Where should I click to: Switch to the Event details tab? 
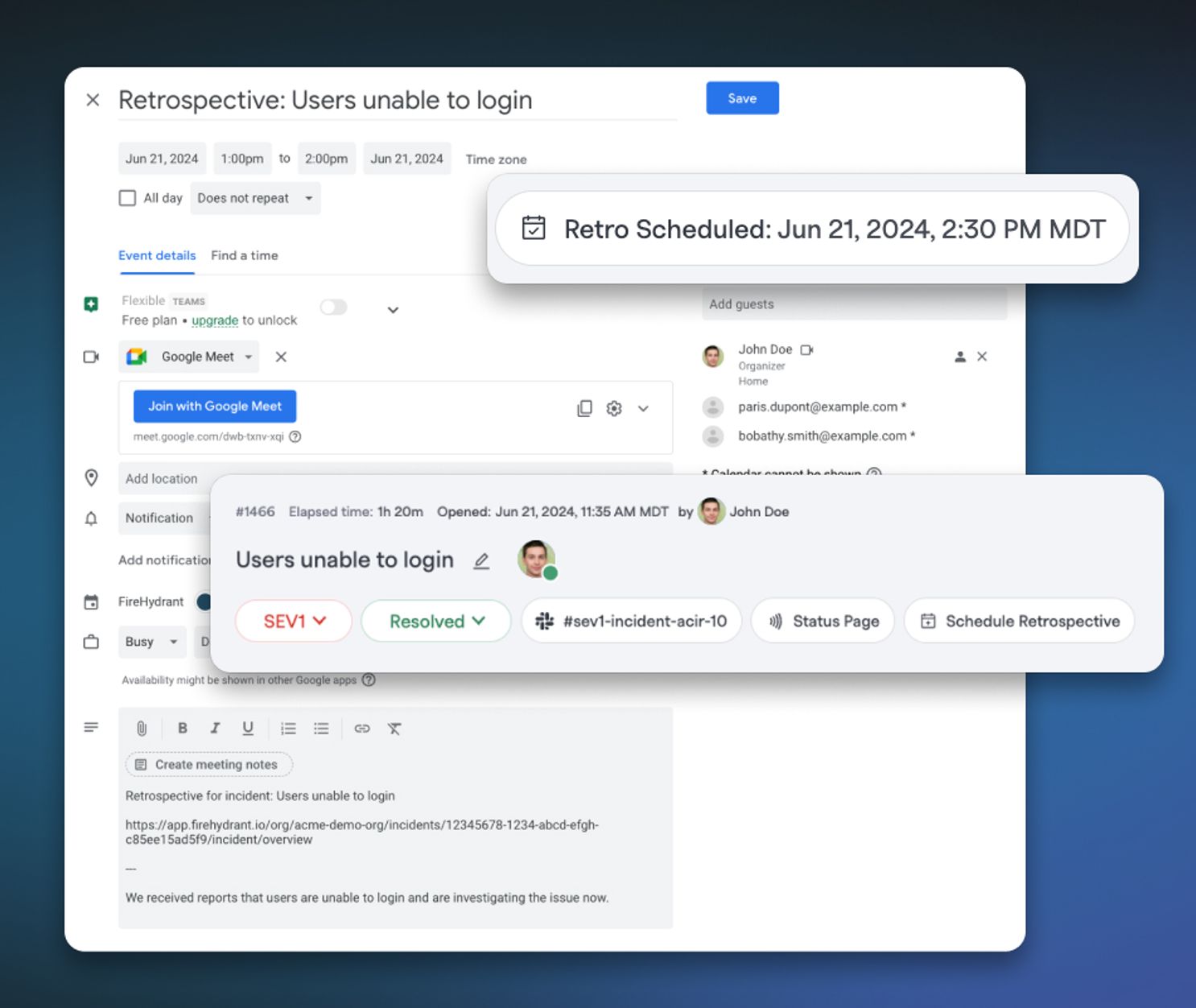click(157, 255)
